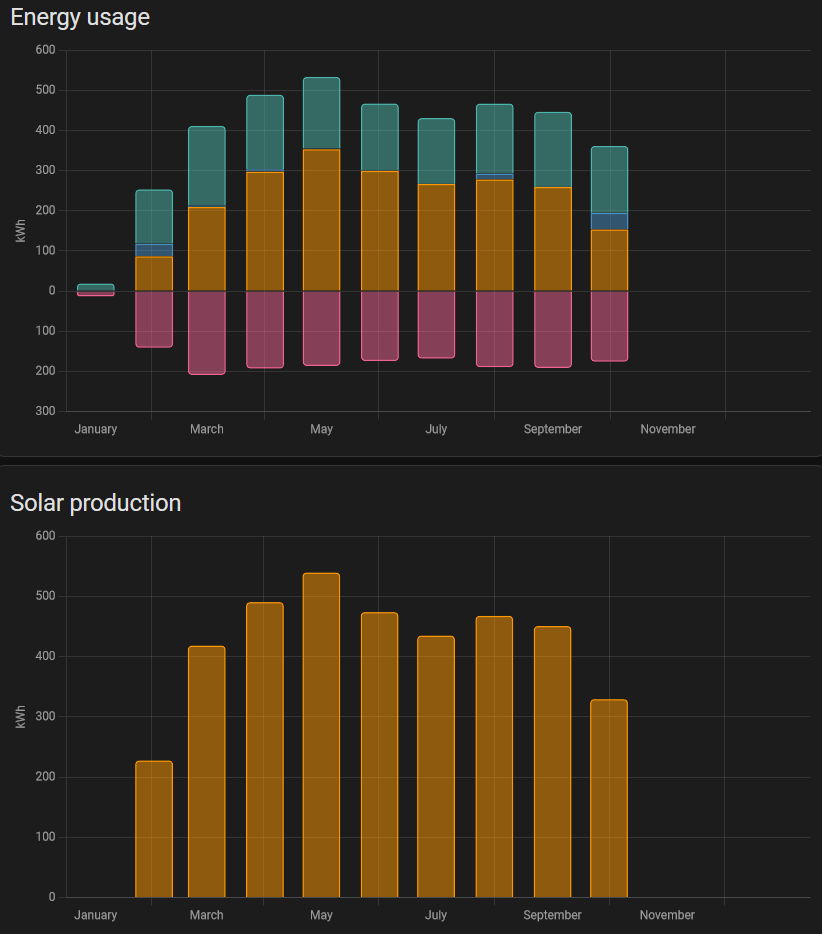Click May's orange segment in Energy usage

321,220
